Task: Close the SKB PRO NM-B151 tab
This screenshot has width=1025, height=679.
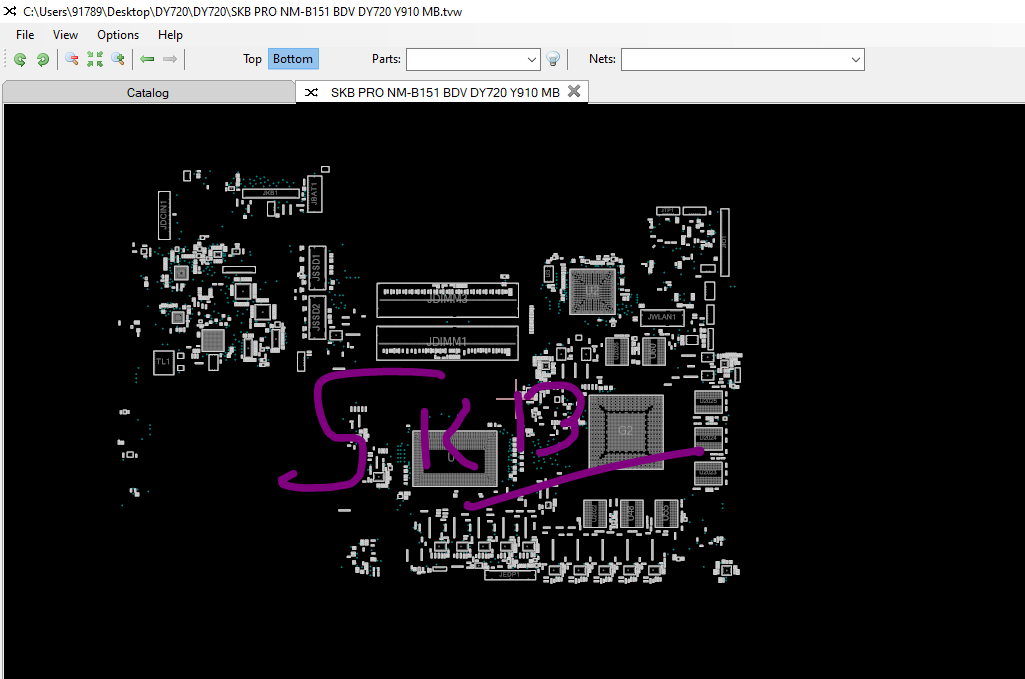Action: (x=574, y=91)
